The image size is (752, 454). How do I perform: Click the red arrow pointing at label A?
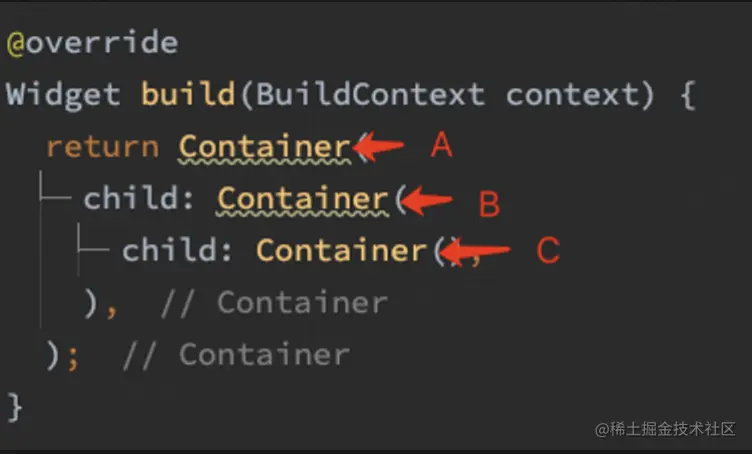coord(380,147)
